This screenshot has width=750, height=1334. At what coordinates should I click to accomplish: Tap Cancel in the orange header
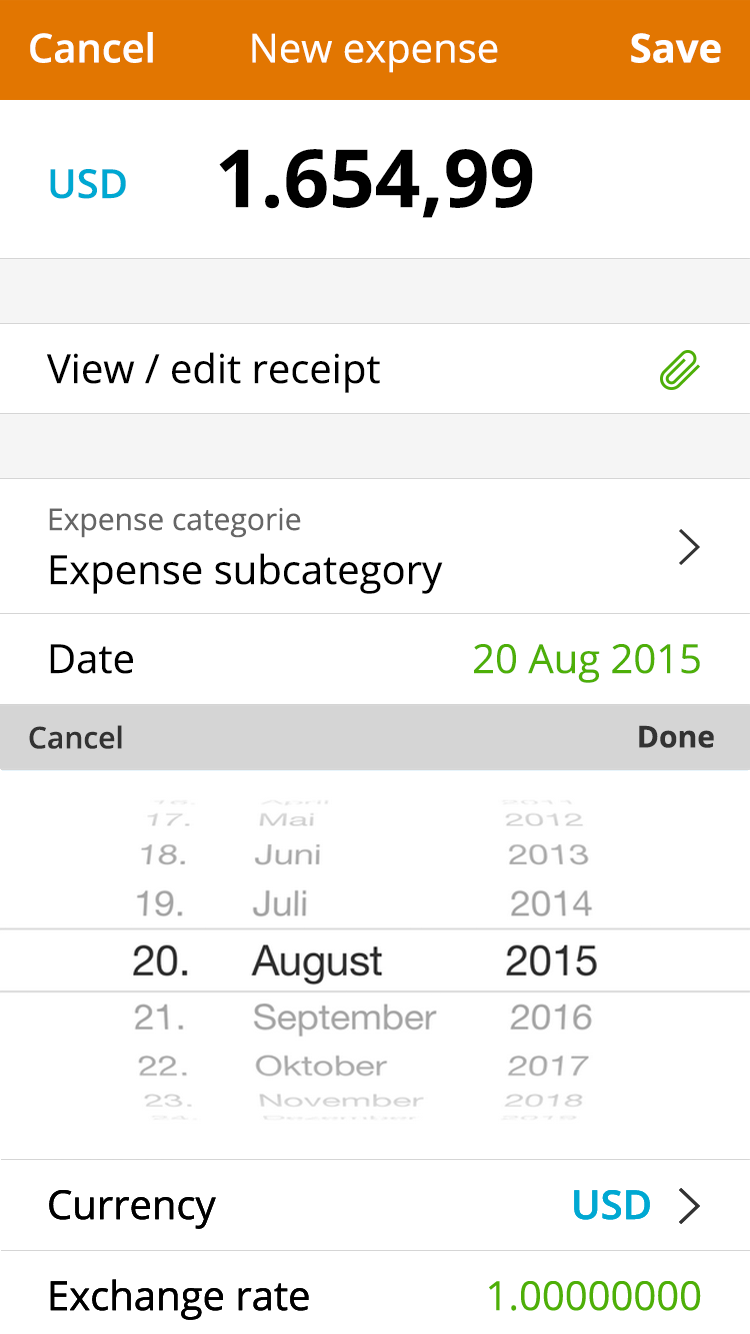92,49
